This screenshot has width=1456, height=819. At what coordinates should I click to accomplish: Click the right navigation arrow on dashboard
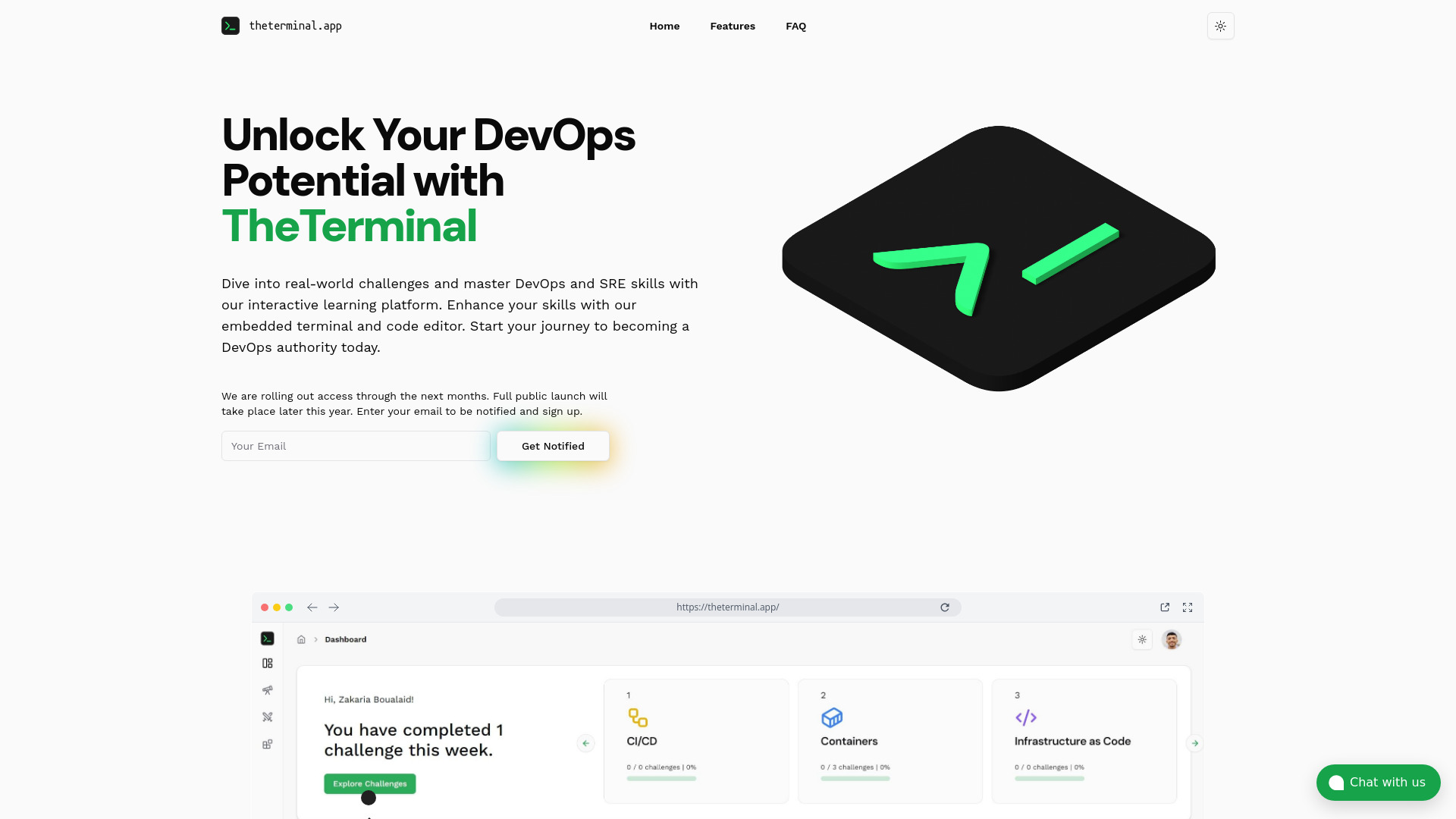[x=1195, y=743]
